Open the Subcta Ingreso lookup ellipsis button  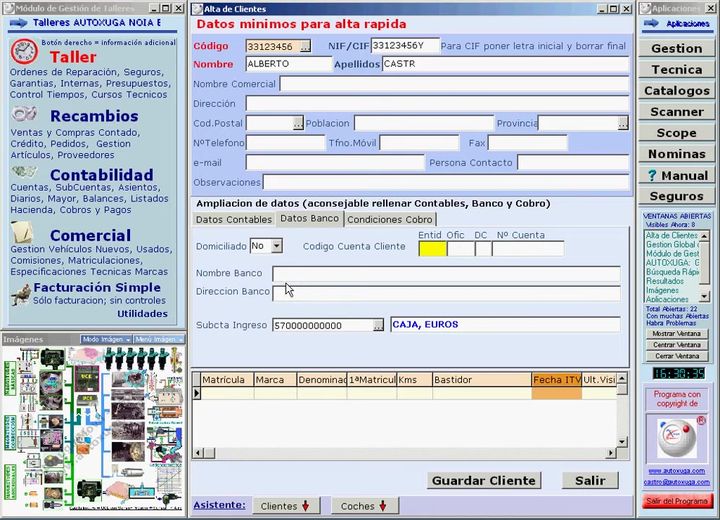[378, 325]
